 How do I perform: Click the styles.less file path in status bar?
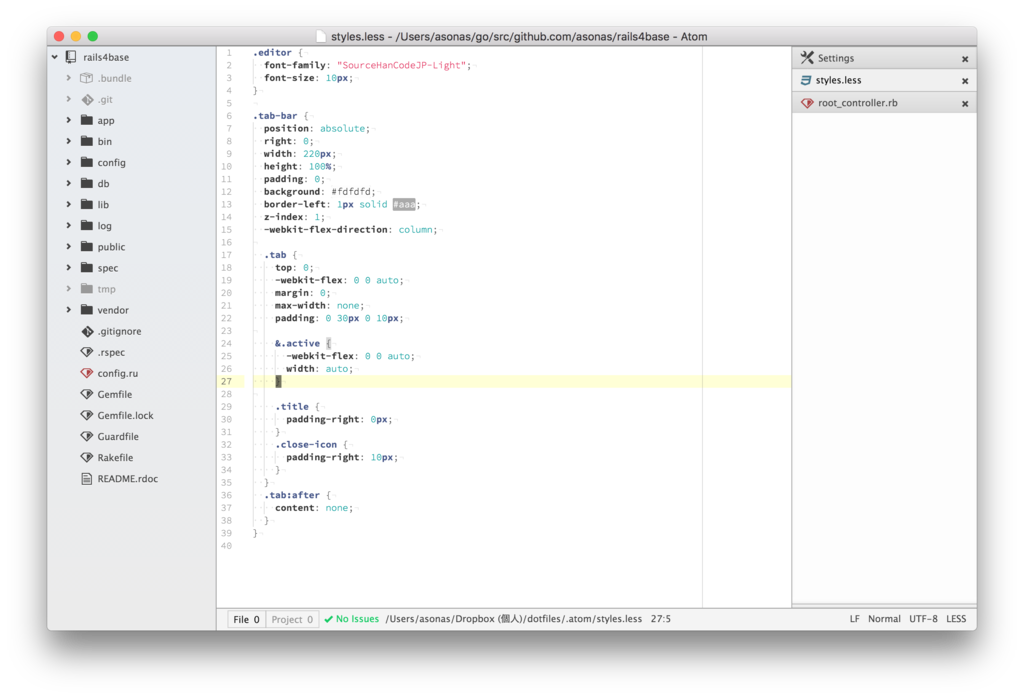point(513,619)
